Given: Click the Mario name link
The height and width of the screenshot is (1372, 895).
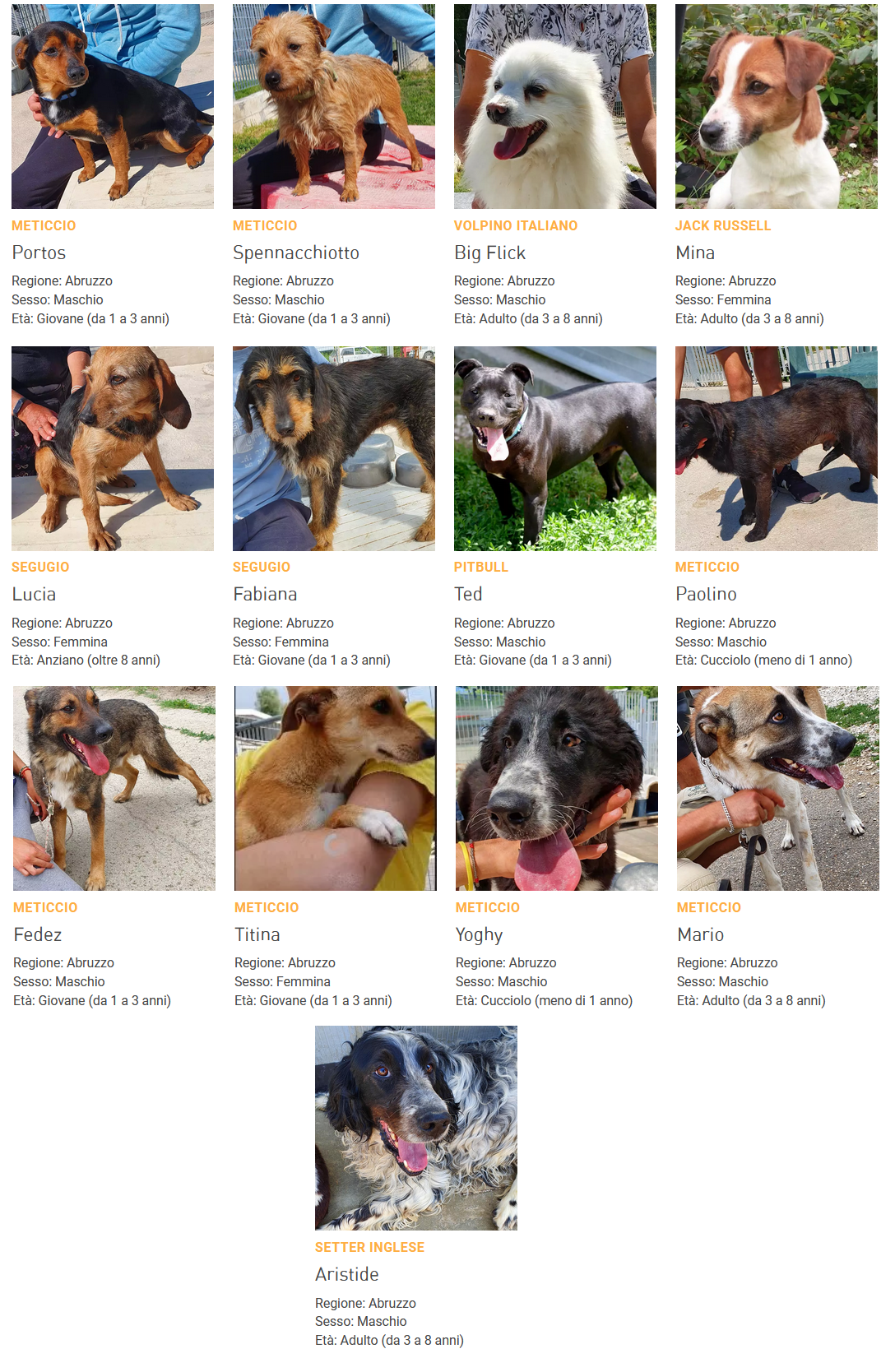Looking at the screenshot, I should [700, 934].
